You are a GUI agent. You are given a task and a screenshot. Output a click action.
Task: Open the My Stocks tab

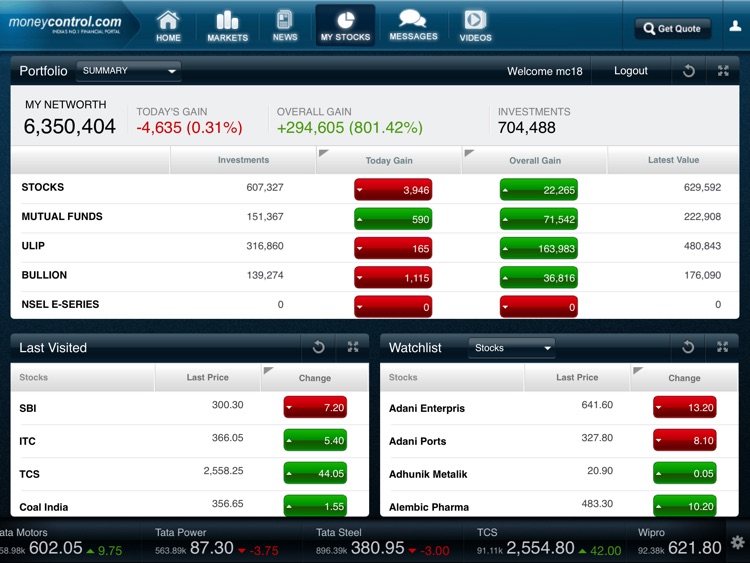coord(345,25)
